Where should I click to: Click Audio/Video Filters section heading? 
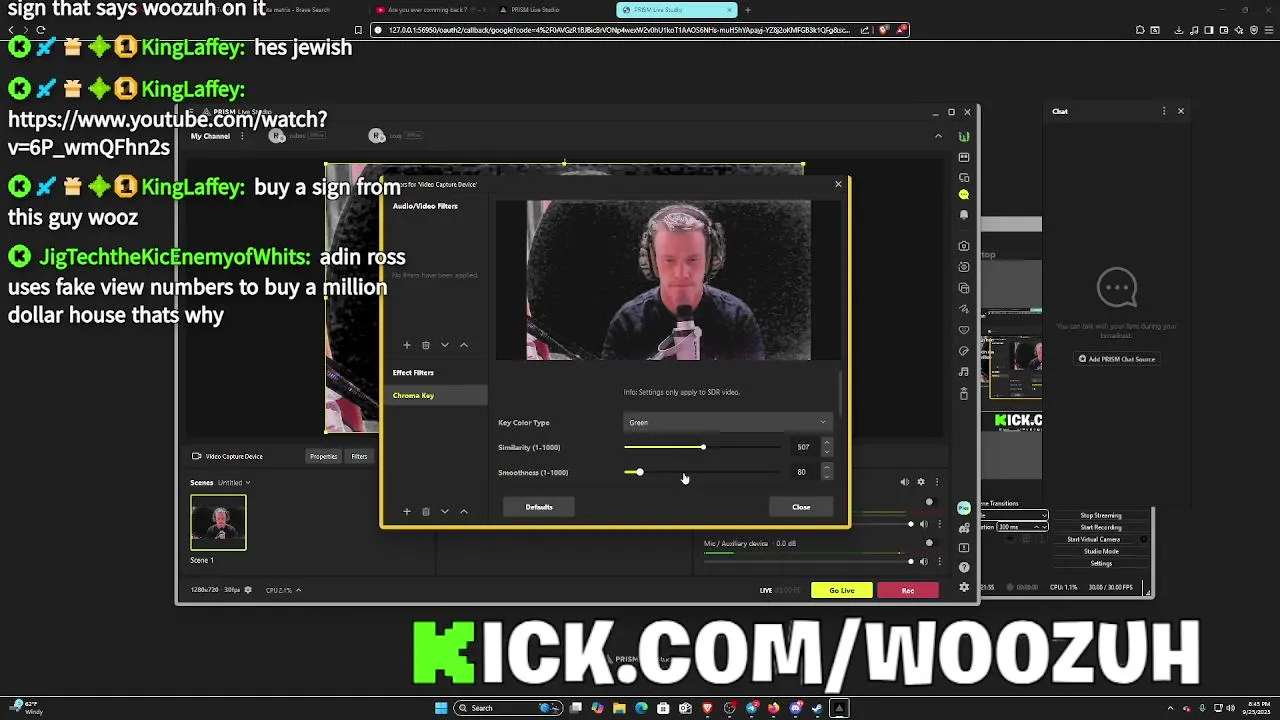[425, 206]
